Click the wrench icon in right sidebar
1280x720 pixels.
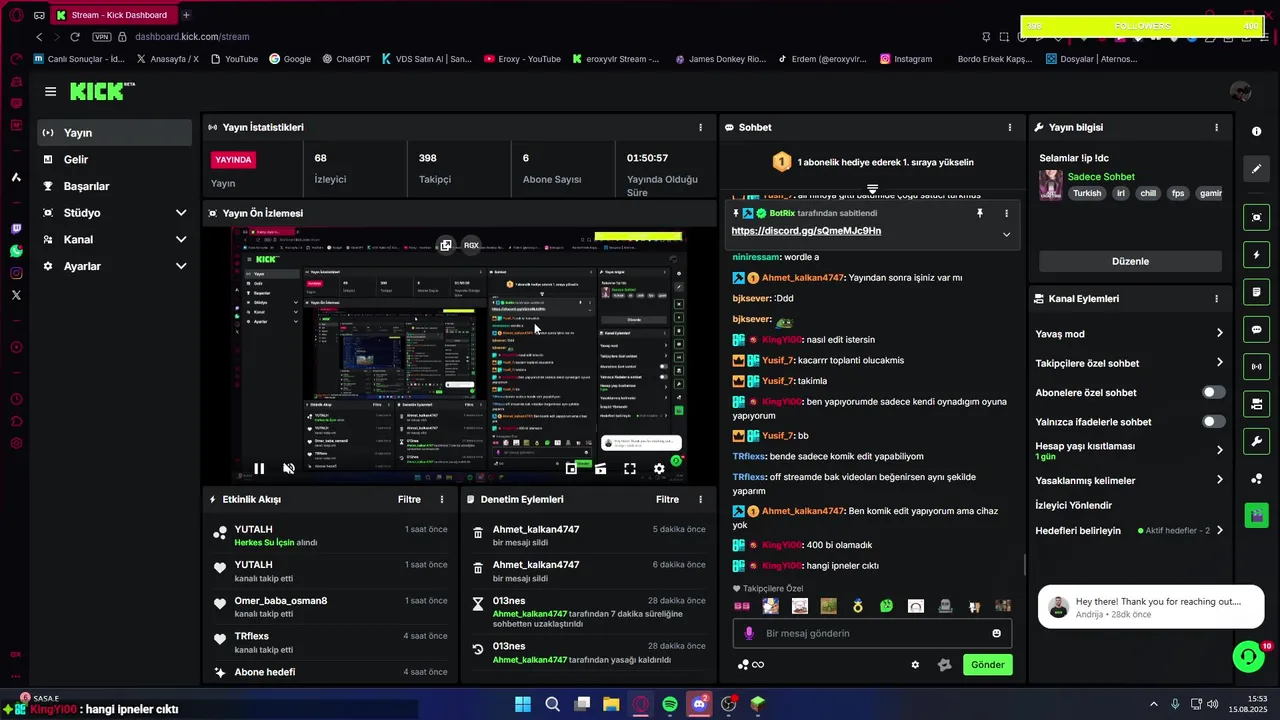coord(1257,441)
